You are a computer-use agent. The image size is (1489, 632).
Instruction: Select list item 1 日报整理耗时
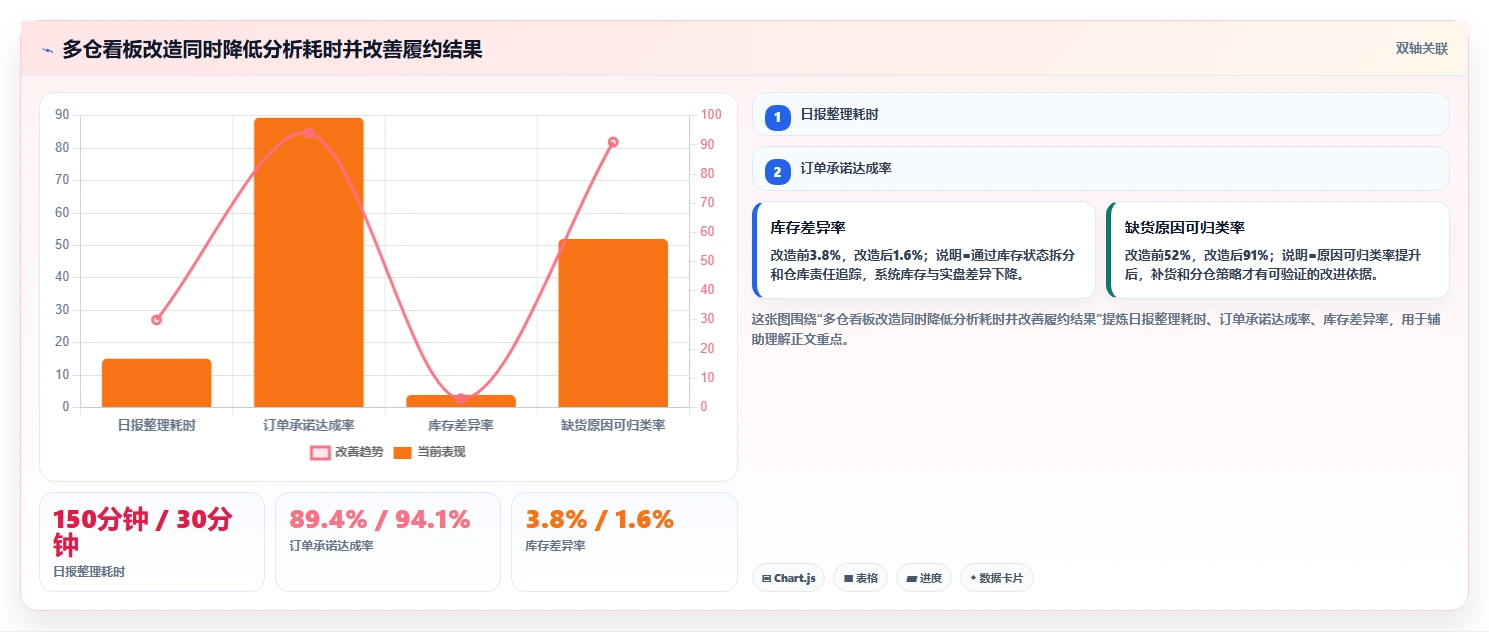click(1100, 114)
